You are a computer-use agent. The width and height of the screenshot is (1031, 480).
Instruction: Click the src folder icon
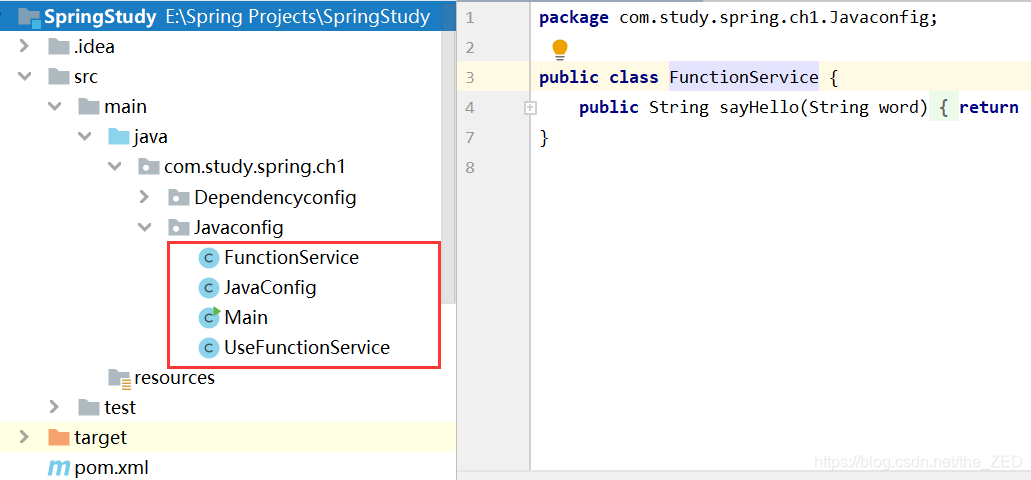point(59,76)
